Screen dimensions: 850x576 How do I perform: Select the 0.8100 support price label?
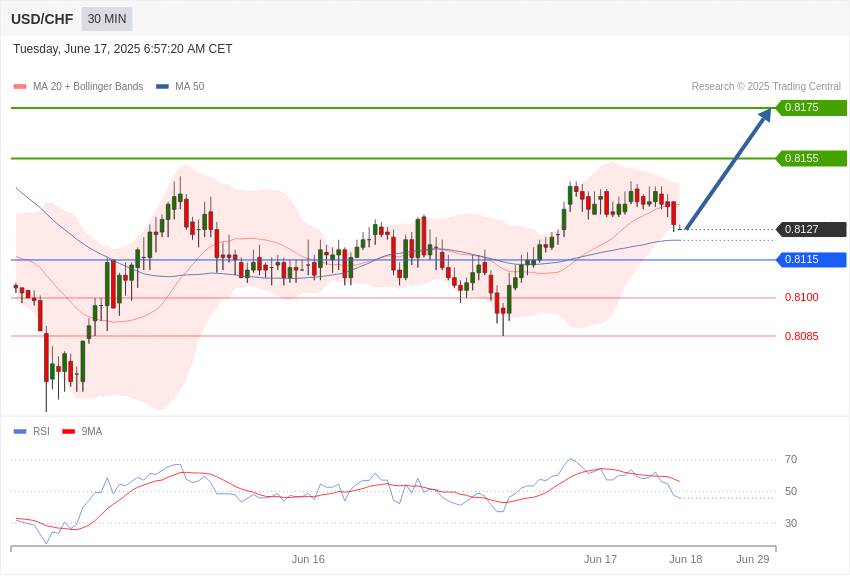(802, 297)
